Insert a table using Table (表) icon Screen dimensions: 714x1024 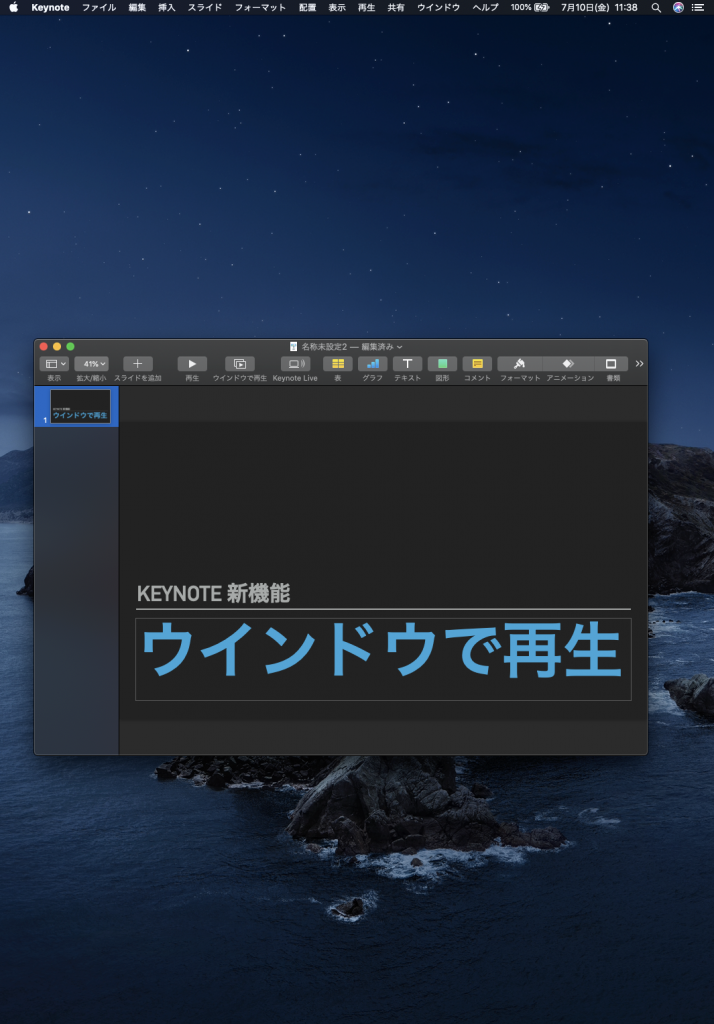pos(338,364)
